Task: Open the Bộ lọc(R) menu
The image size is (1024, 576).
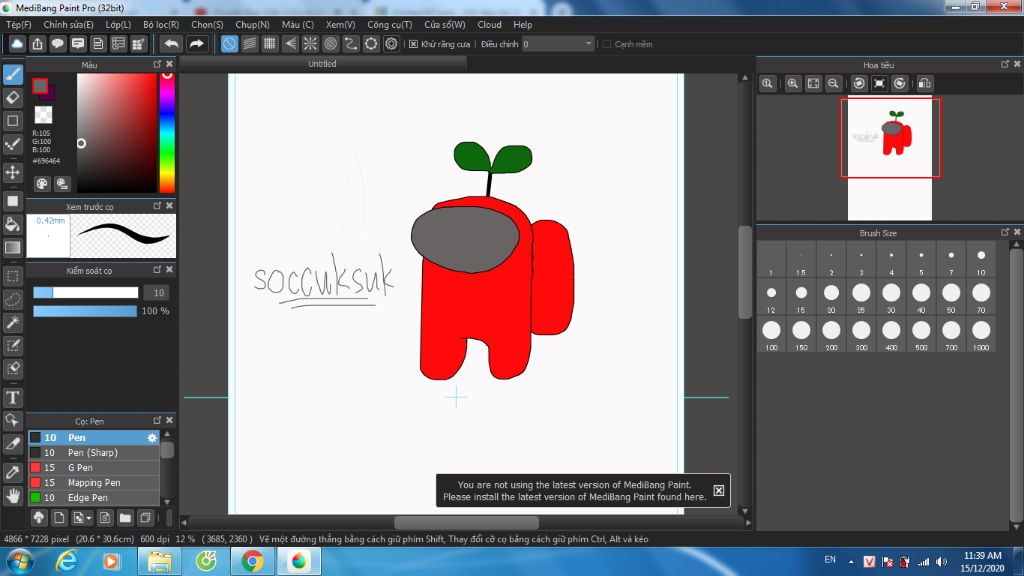Action: point(161,25)
